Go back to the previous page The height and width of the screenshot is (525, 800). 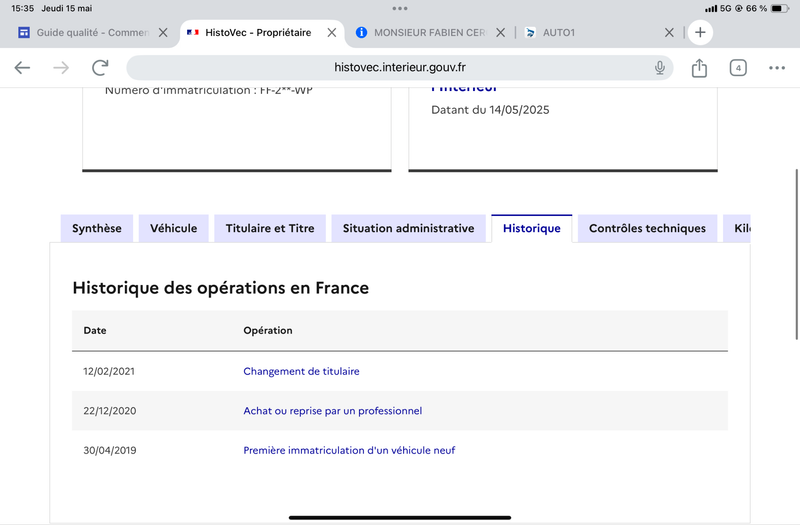pyautogui.click(x=22, y=67)
